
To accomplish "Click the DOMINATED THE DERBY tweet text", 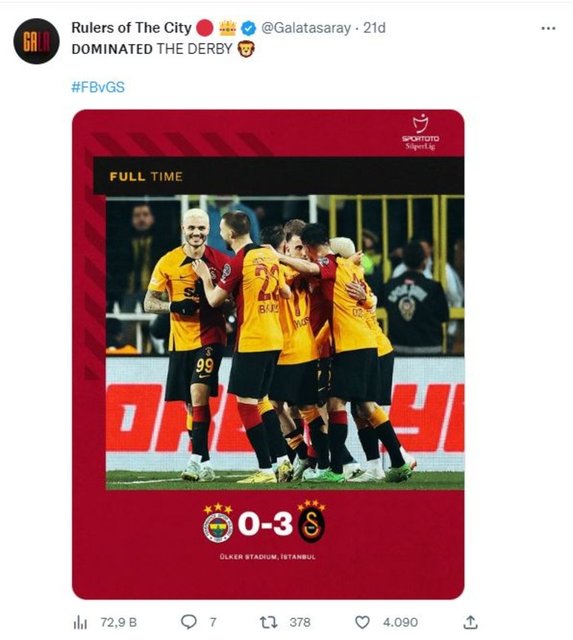I will (152, 49).
